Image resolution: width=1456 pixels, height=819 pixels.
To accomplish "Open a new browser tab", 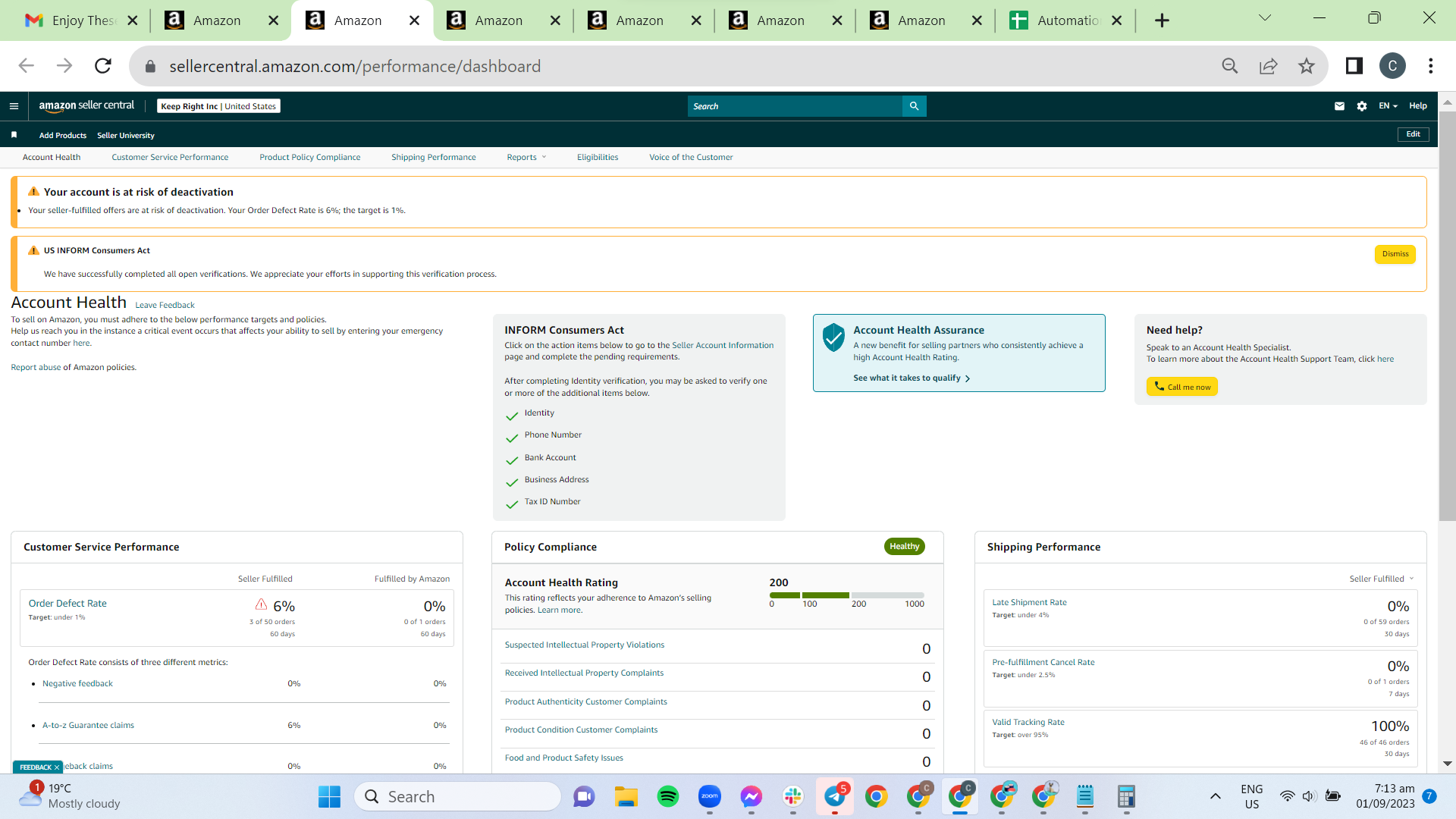I will pos(1162,20).
